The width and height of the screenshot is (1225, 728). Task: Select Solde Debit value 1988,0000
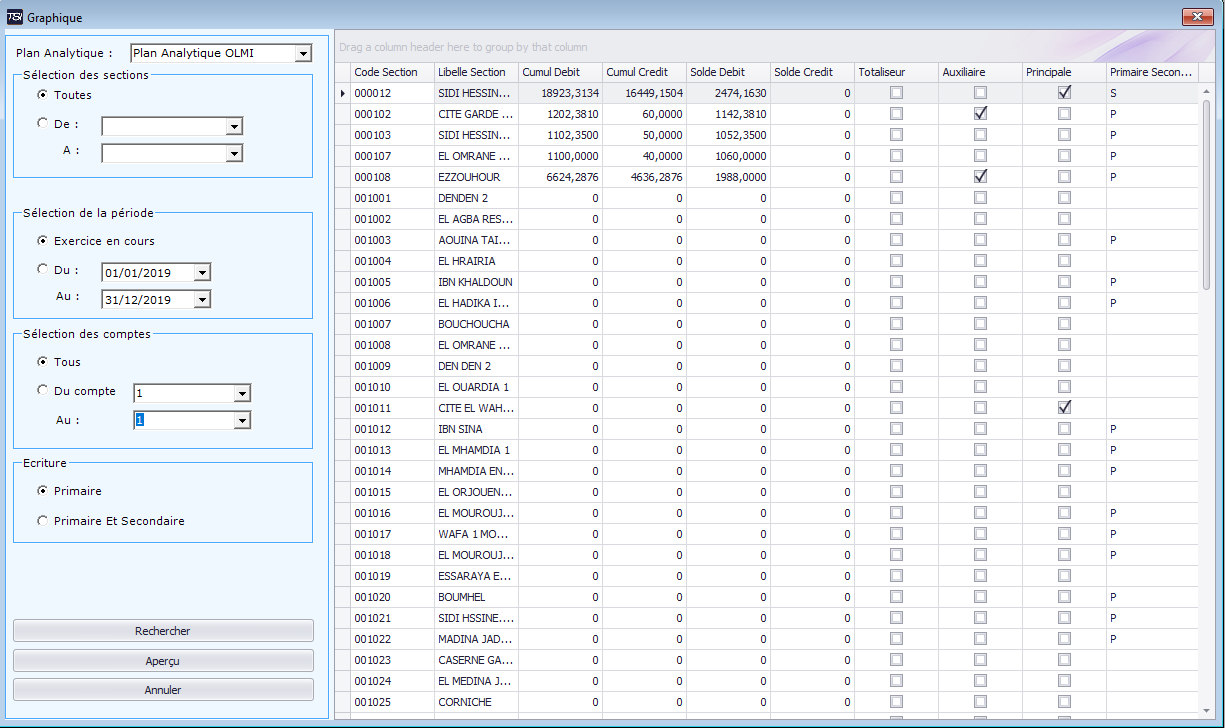pos(728,177)
